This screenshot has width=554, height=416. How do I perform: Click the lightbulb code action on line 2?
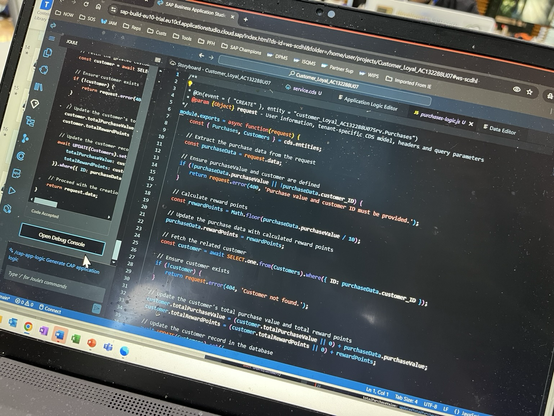click(190, 84)
